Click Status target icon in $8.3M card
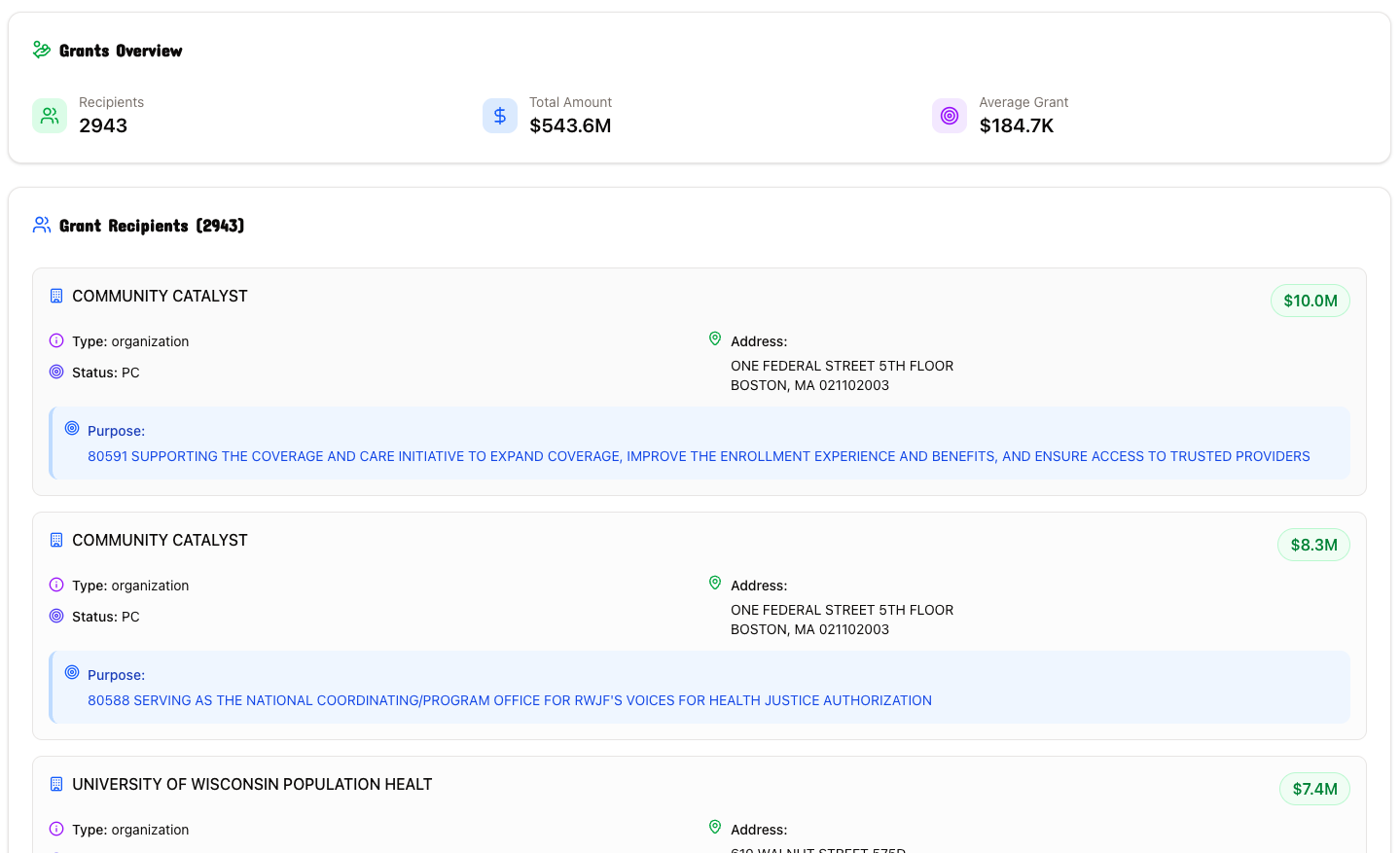The width and height of the screenshot is (1400, 853). [56, 616]
